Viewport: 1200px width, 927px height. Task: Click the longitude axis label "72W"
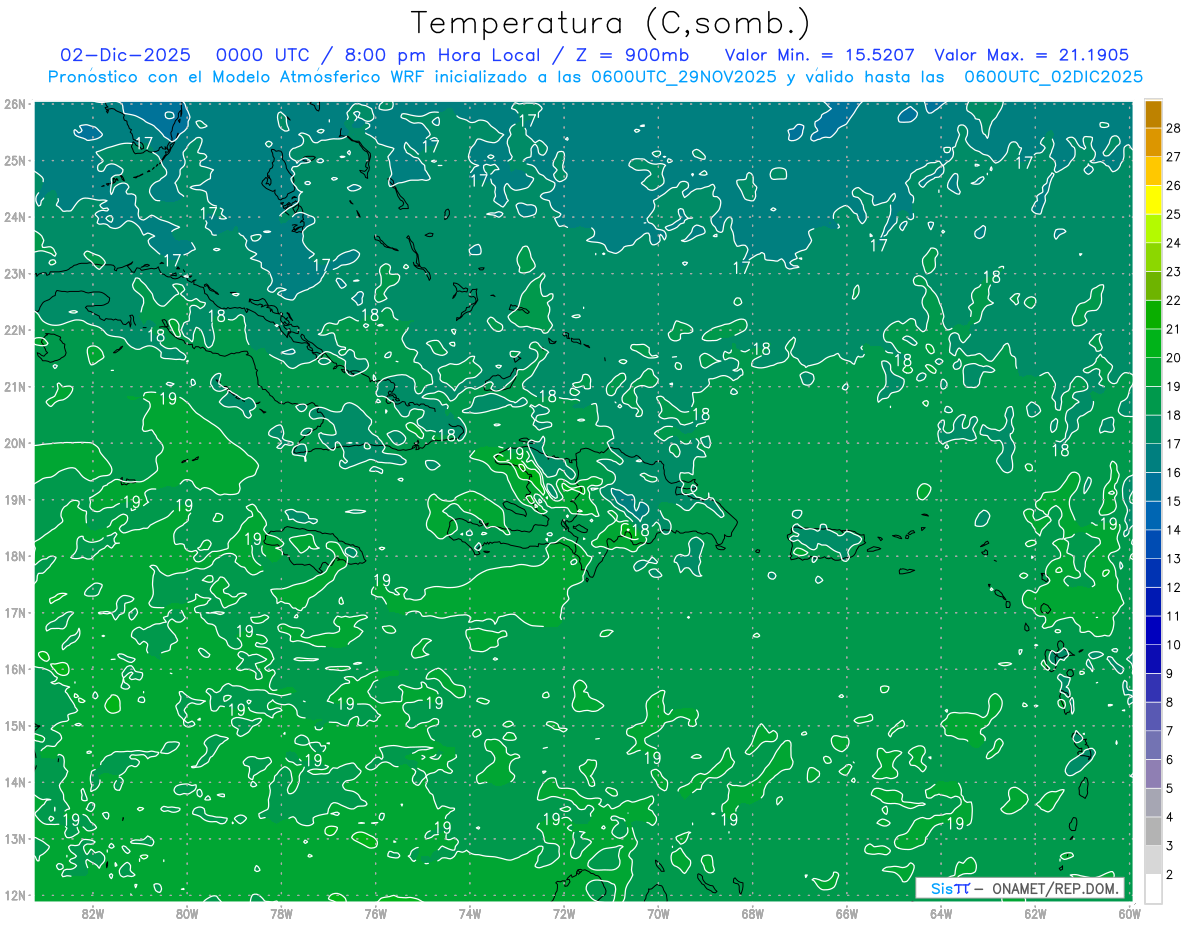564,913
